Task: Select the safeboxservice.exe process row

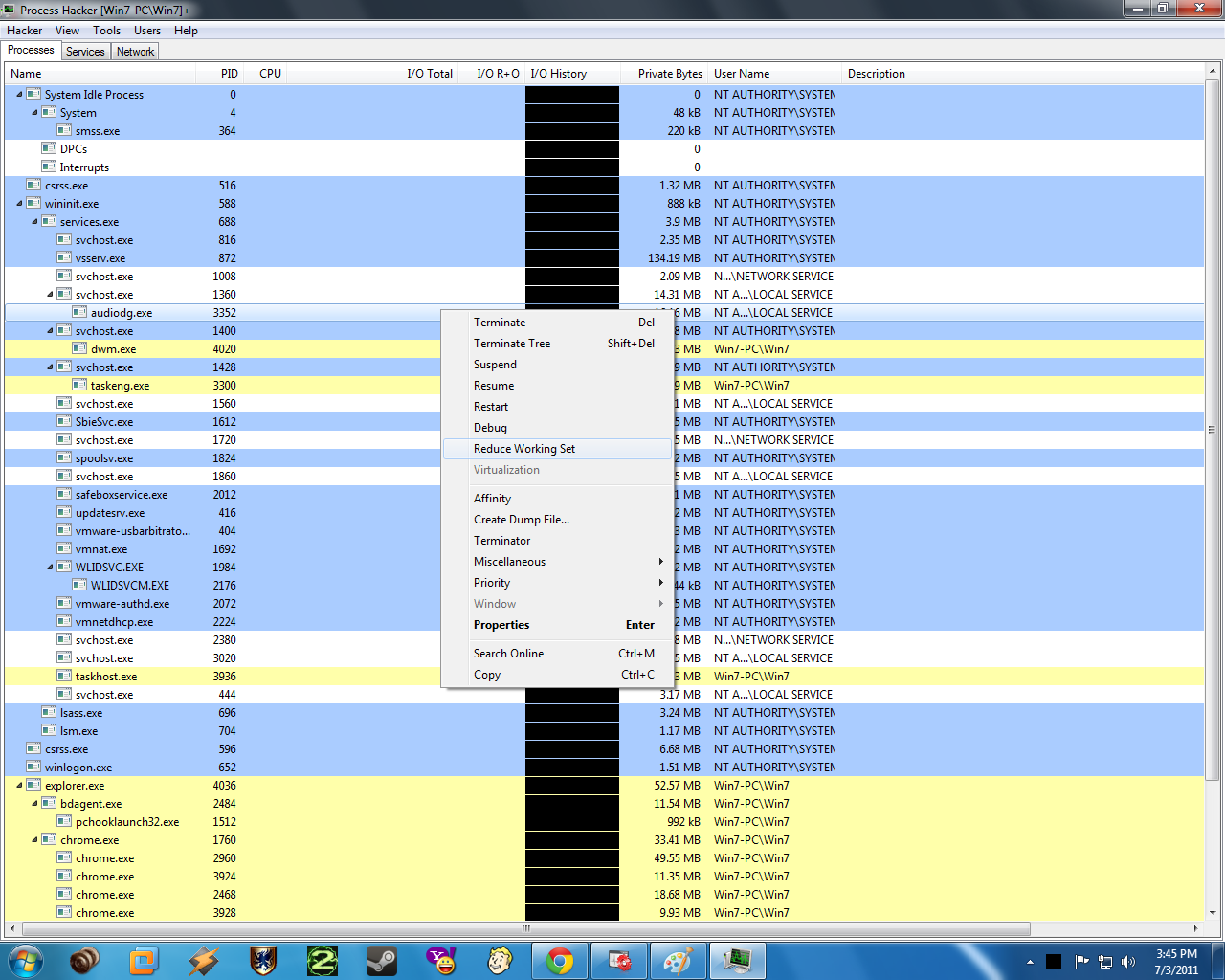Action: (x=605, y=495)
